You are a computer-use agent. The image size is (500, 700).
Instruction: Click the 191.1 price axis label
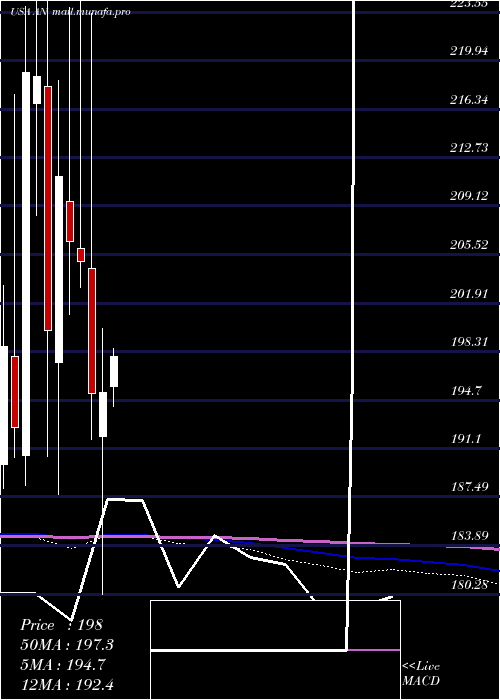pyautogui.click(x=466, y=439)
